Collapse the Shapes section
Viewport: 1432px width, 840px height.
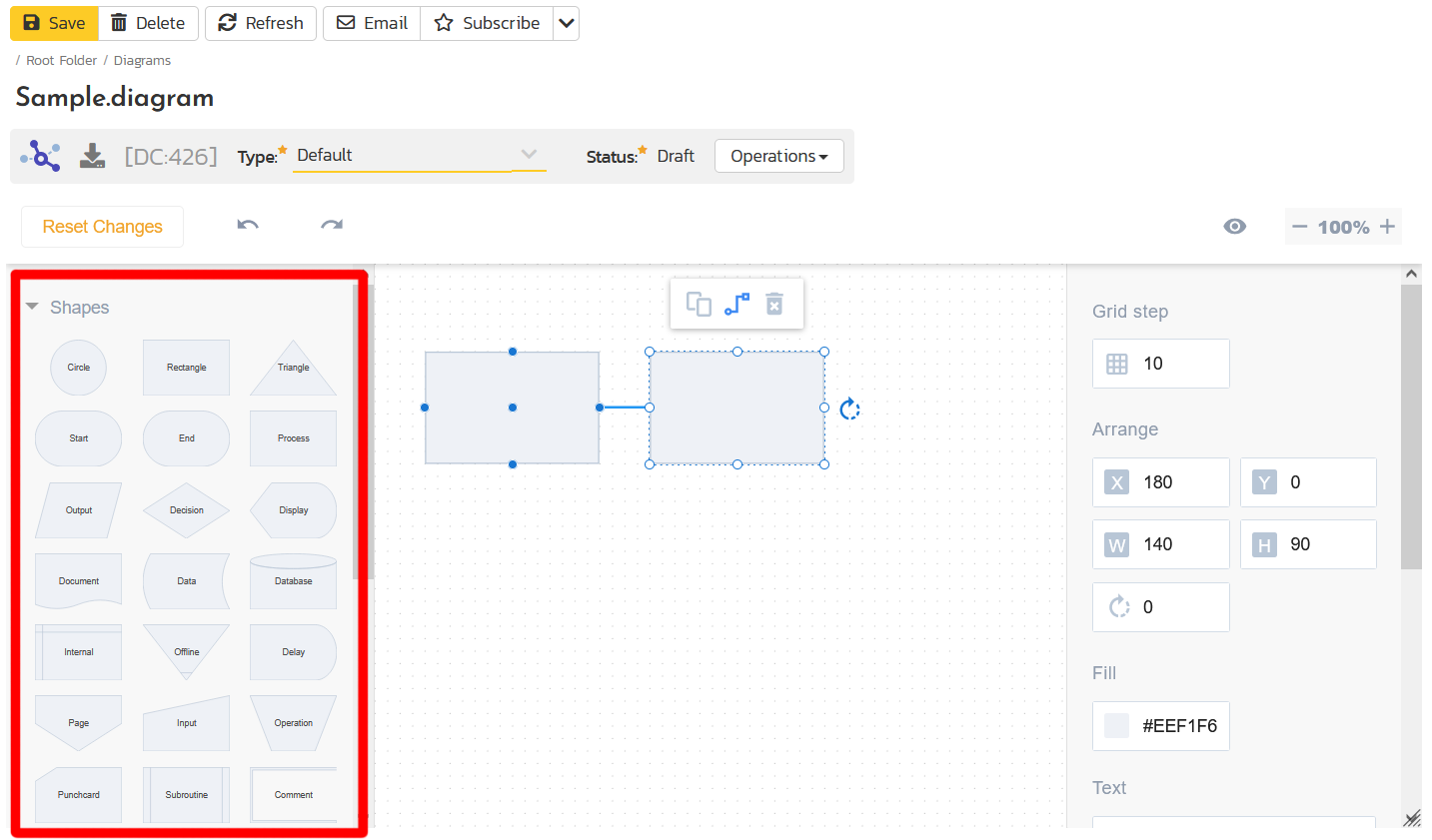[32, 307]
